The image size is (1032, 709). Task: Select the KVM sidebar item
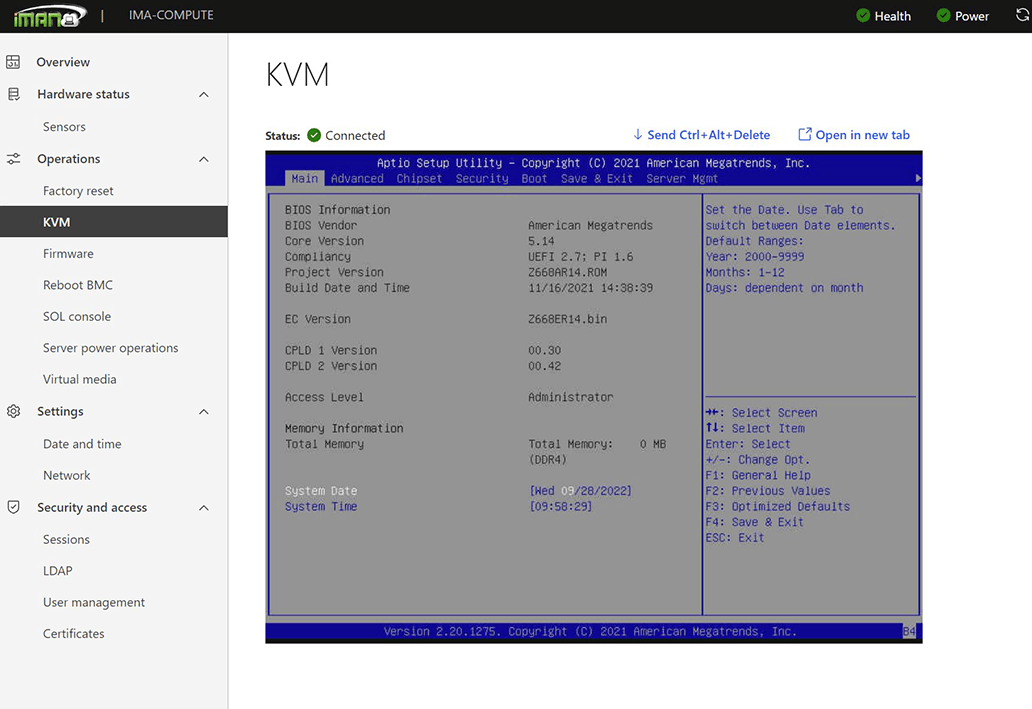[x=114, y=222]
